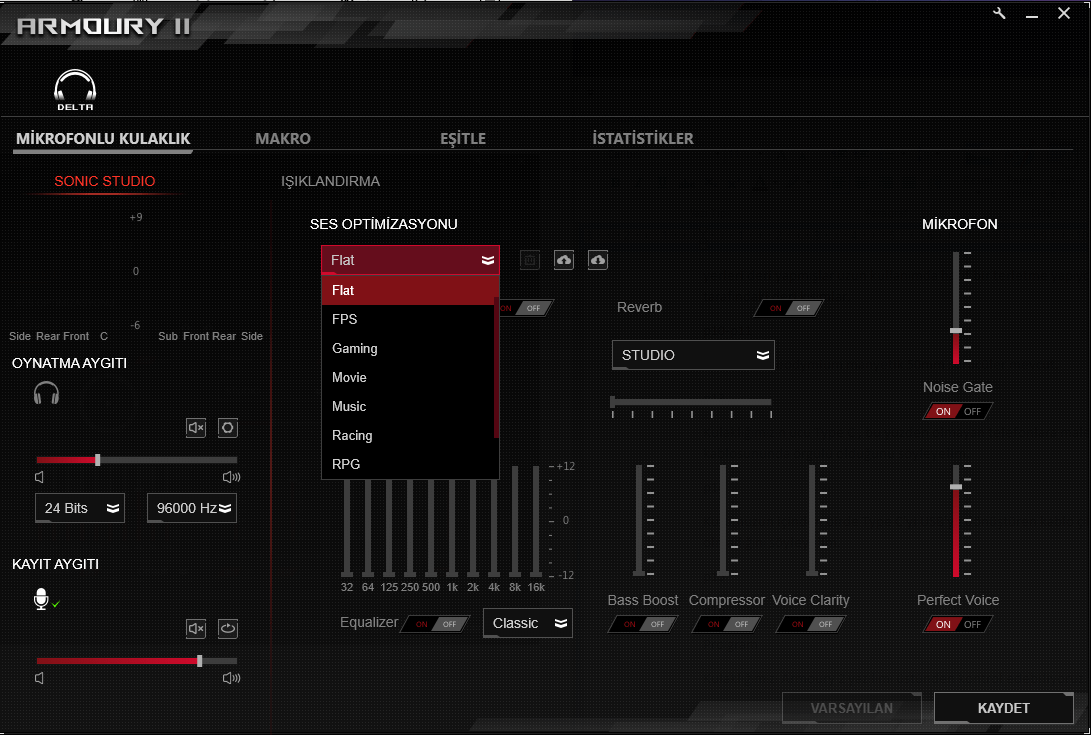The image size is (1091, 735).
Task: Choose Gaming from the profile list
Action: (x=409, y=349)
